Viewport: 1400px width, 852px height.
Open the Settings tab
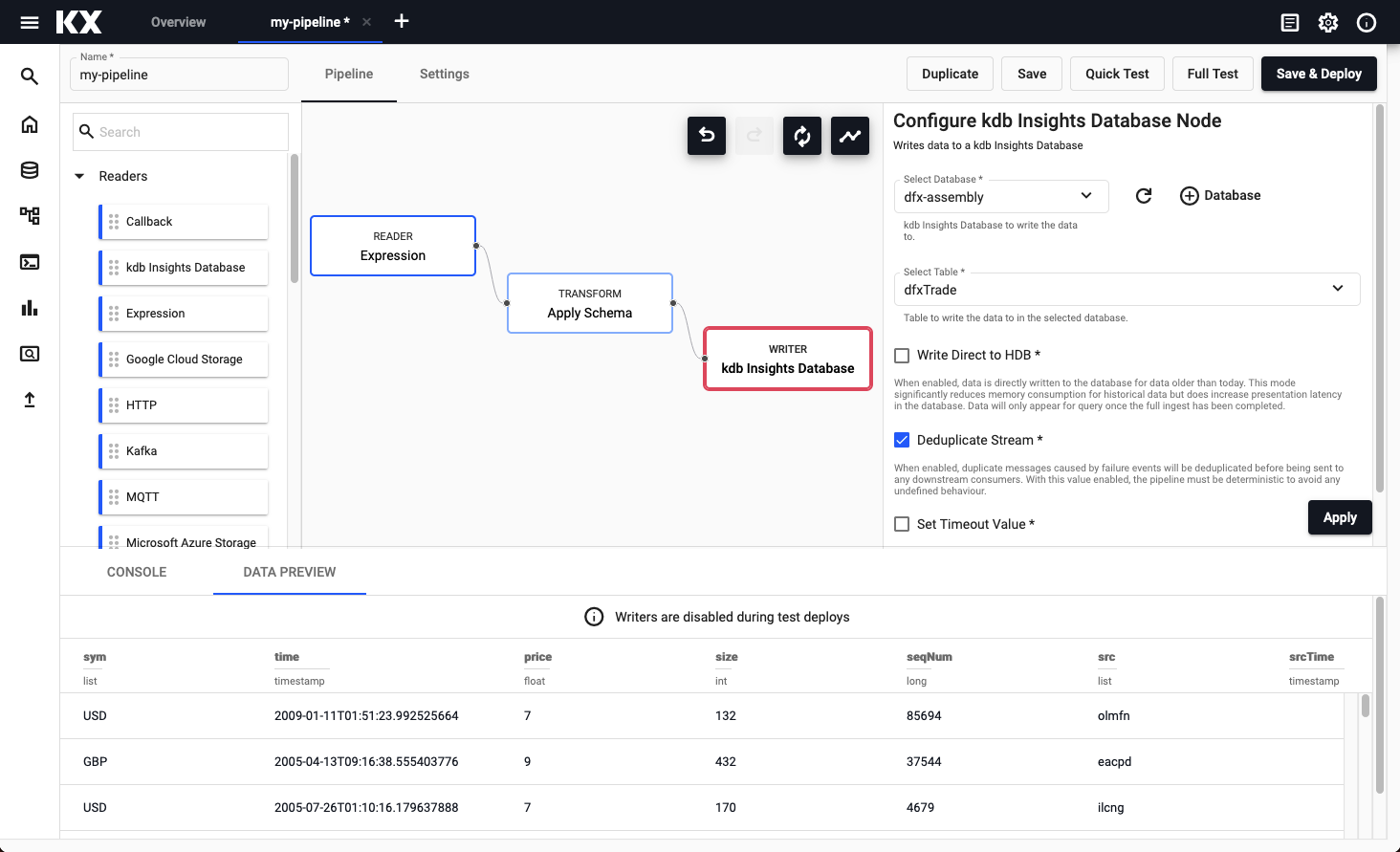coord(445,74)
